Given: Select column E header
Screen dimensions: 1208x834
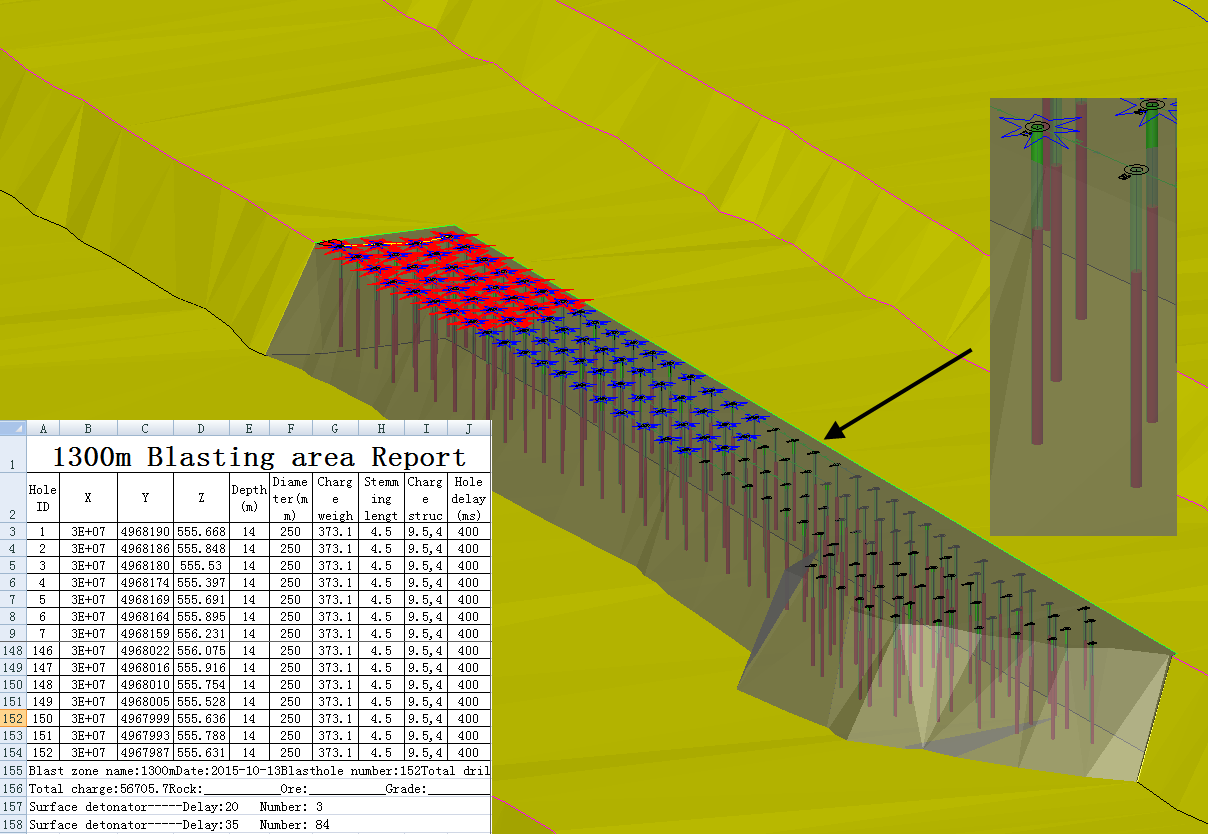Looking at the screenshot, I should 249,428.
